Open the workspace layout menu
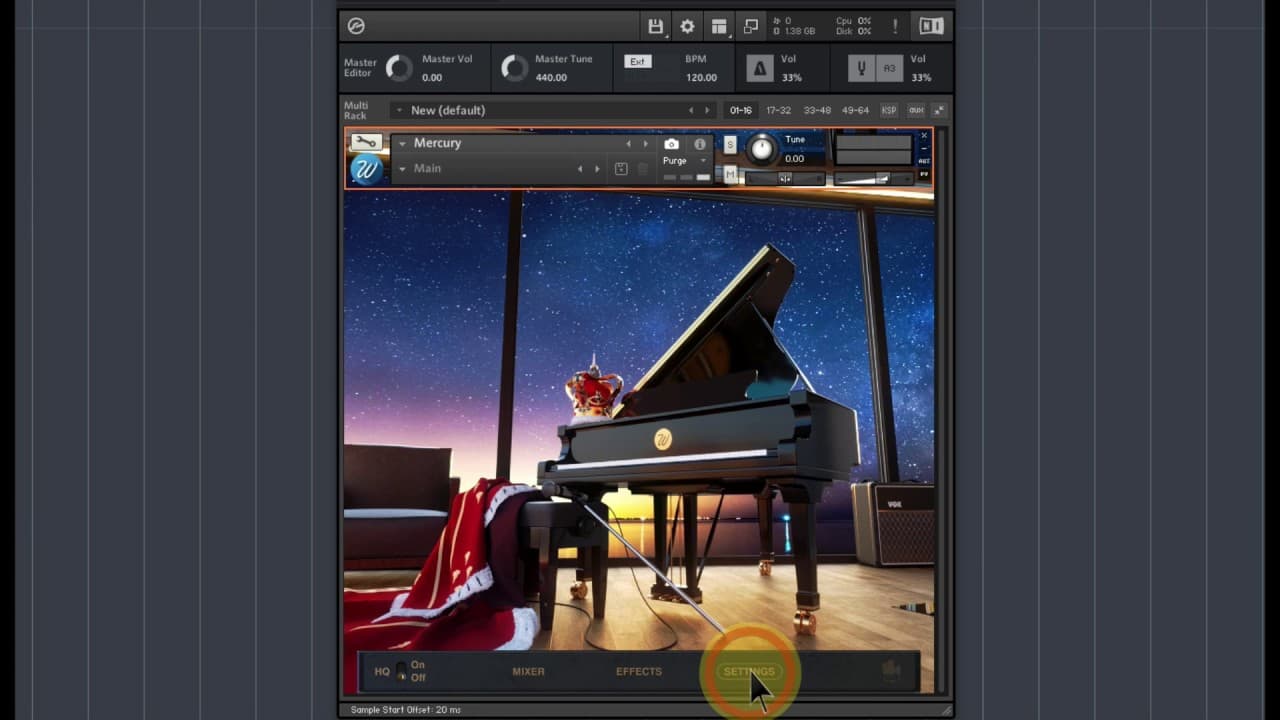 coord(719,27)
